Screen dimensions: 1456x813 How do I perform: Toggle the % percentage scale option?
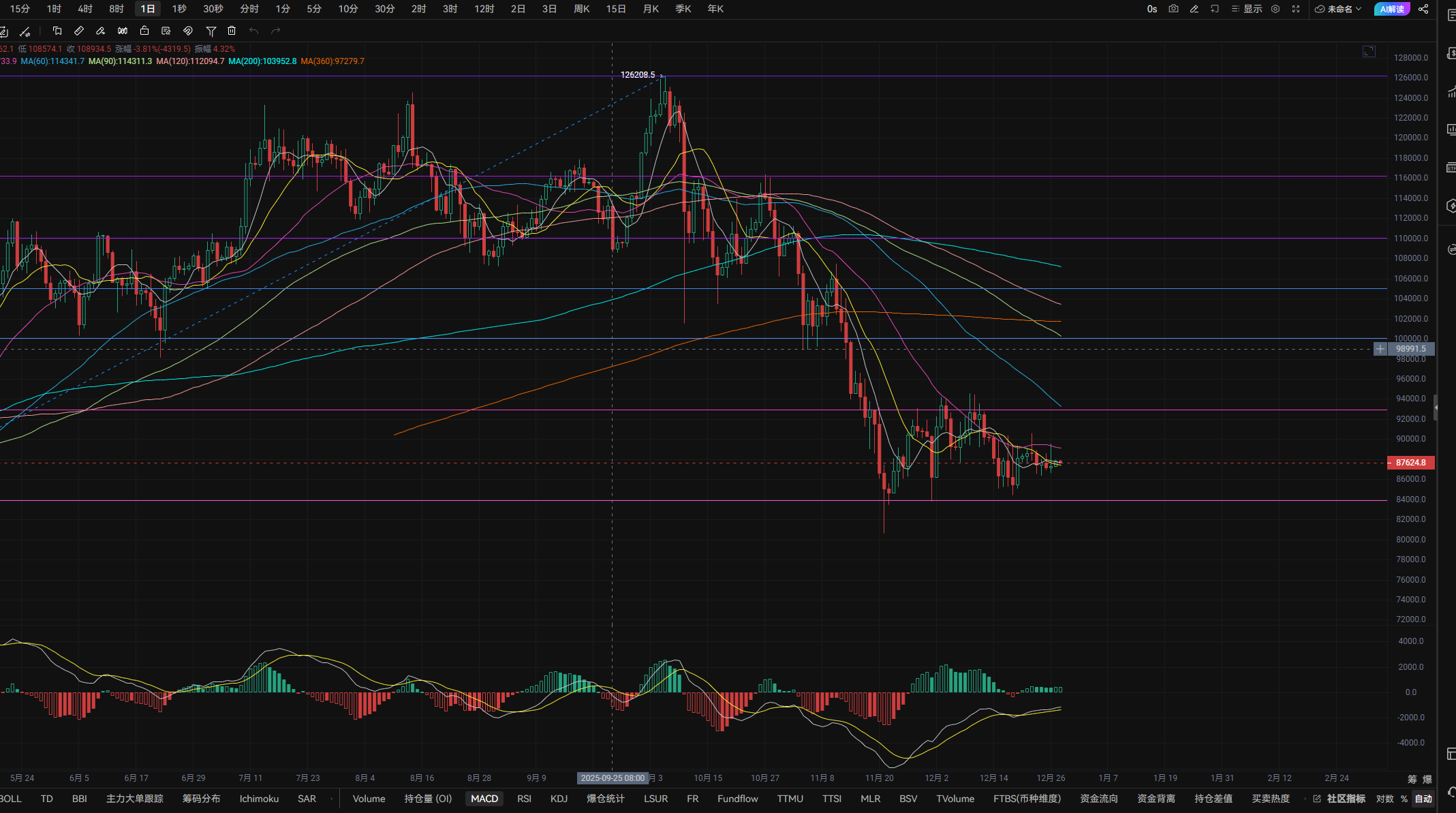(1404, 799)
